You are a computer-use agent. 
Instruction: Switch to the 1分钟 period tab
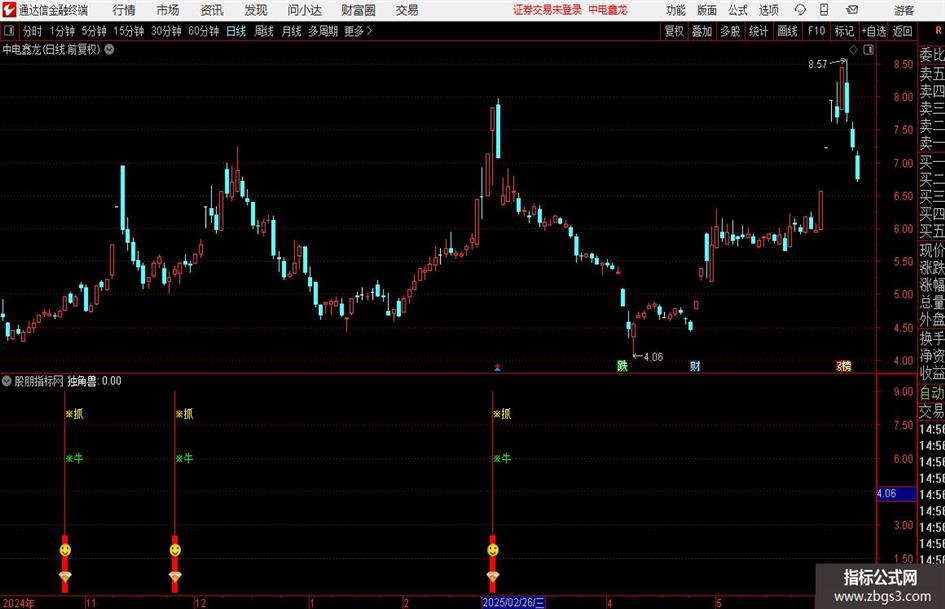(62, 31)
